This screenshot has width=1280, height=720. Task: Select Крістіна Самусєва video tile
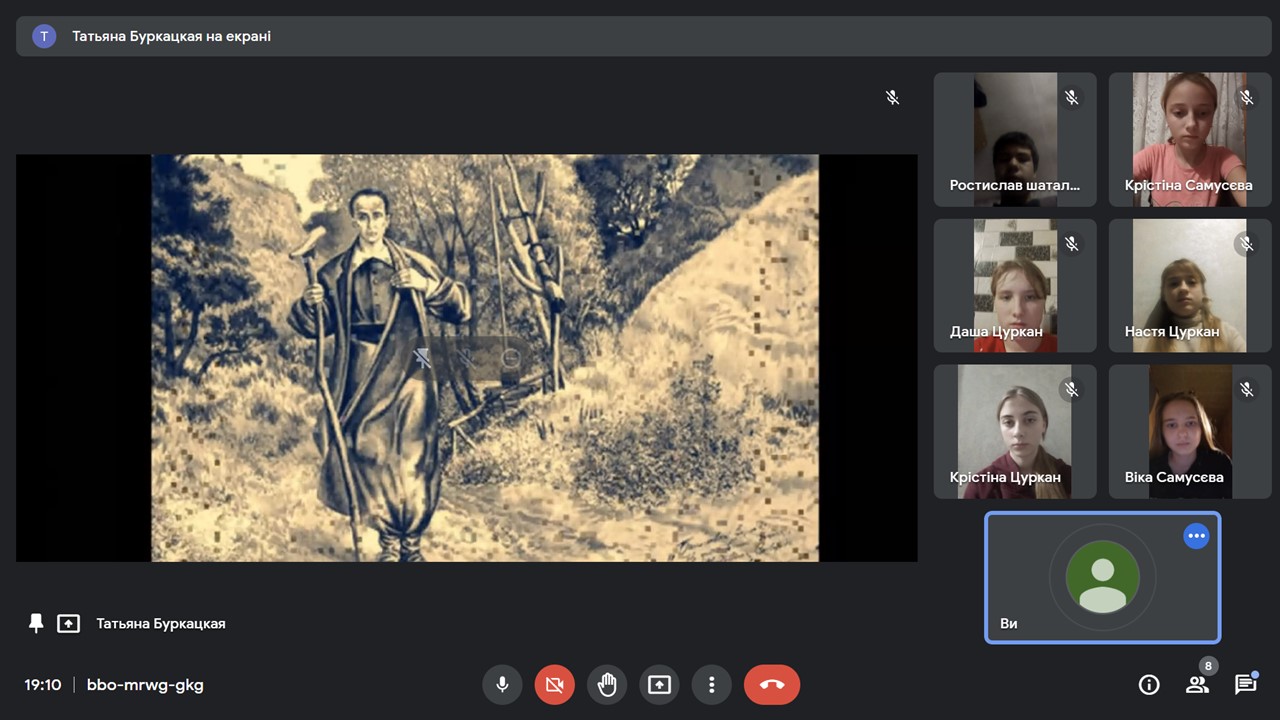(1190, 140)
